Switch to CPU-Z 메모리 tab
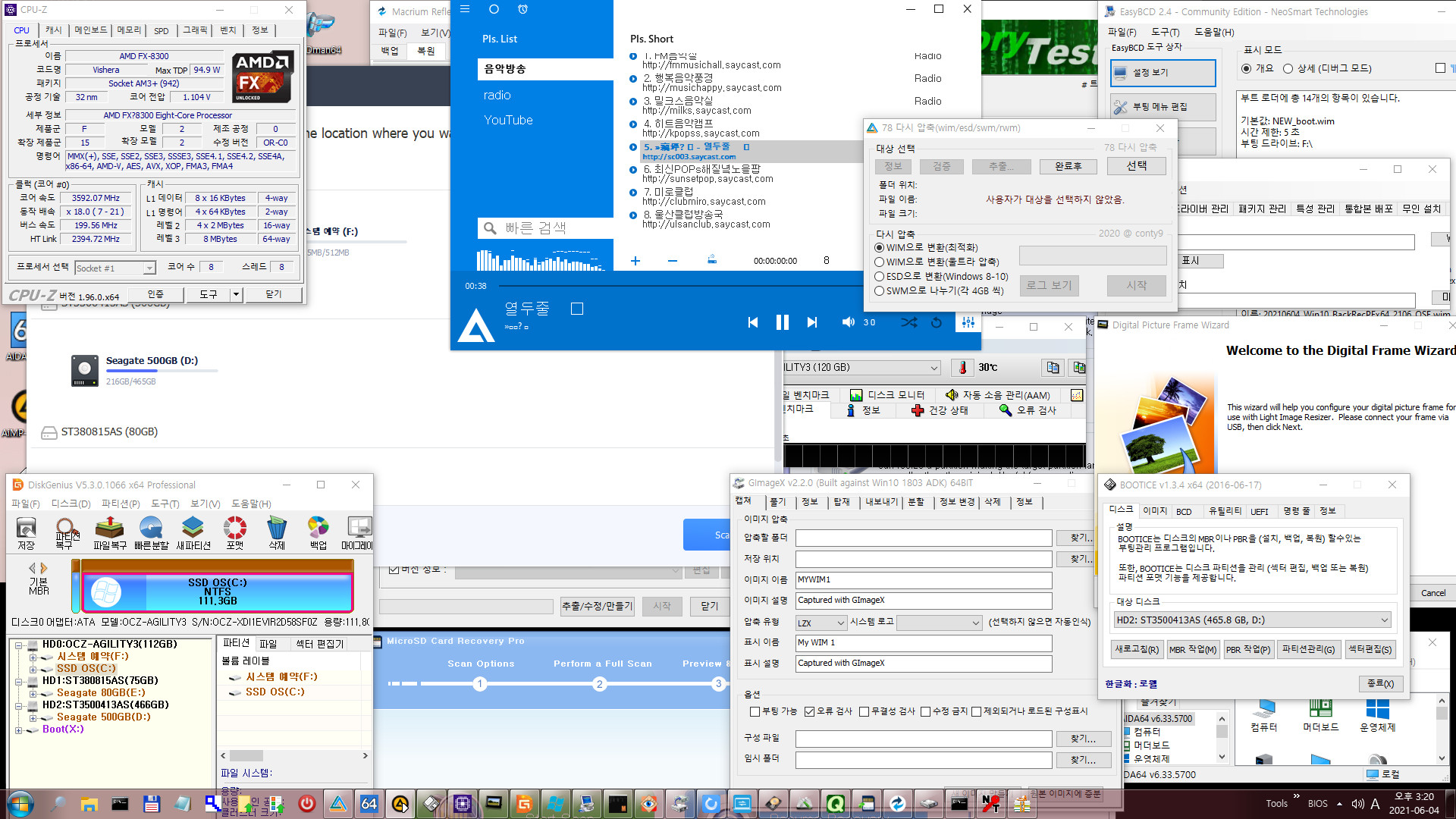1456x819 pixels. coord(129,30)
